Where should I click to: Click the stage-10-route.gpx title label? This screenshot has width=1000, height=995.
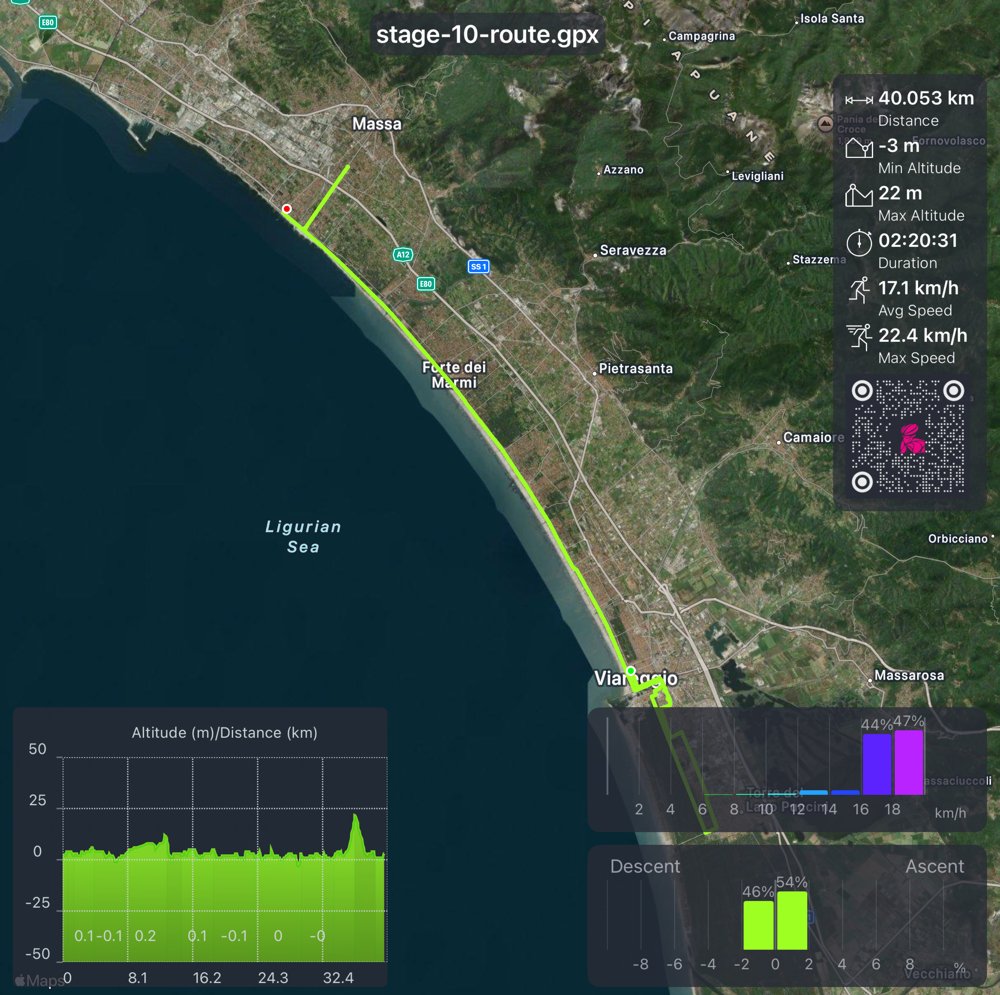pyautogui.click(x=487, y=34)
